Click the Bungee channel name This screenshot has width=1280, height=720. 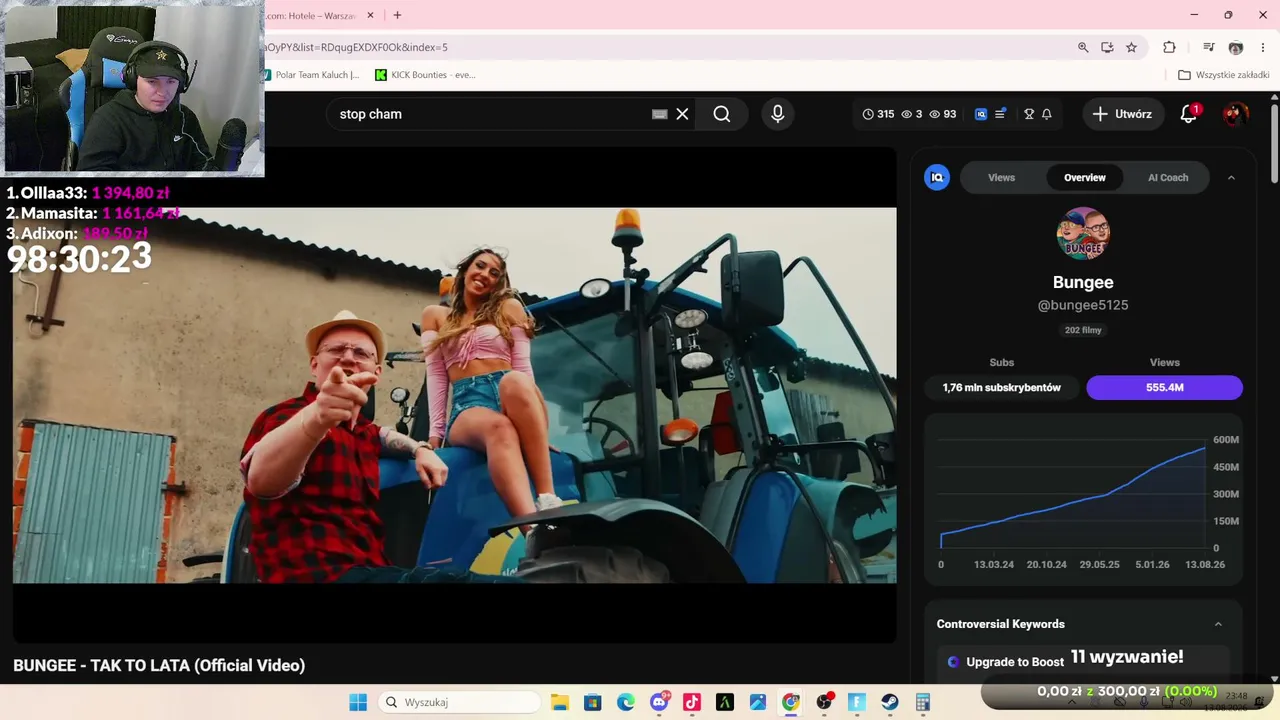click(1083, 282)
